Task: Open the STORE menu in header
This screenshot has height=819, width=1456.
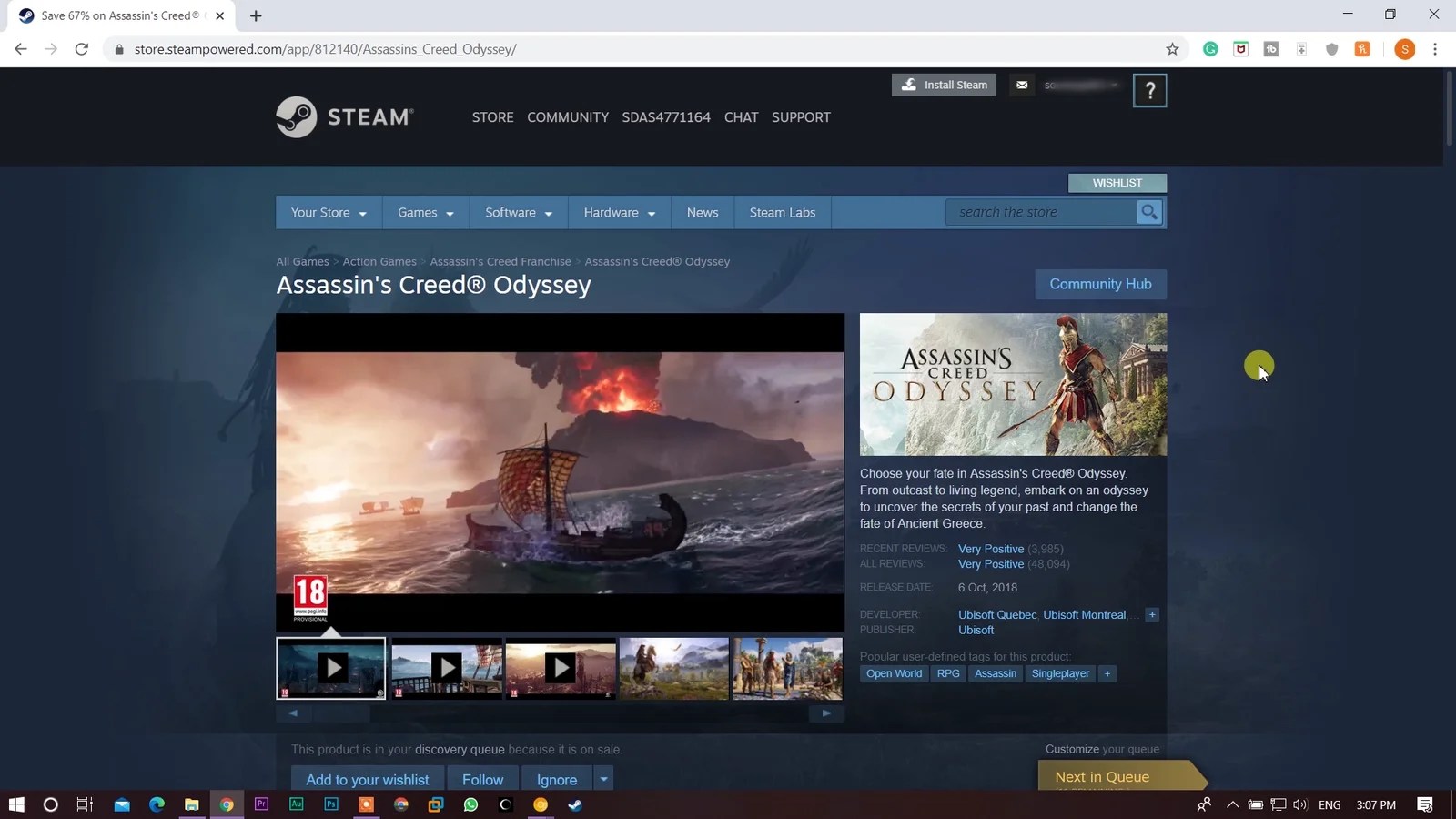Action: click(492, 117)
